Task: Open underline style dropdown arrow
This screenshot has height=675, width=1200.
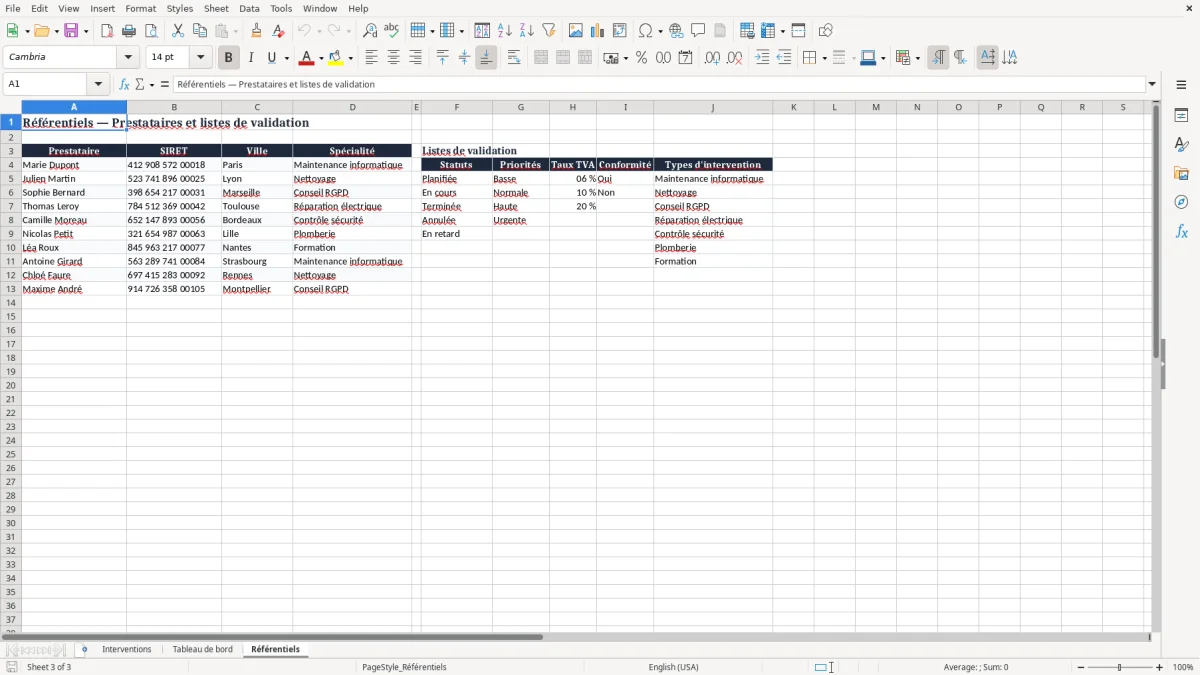Action: (286, 58)
